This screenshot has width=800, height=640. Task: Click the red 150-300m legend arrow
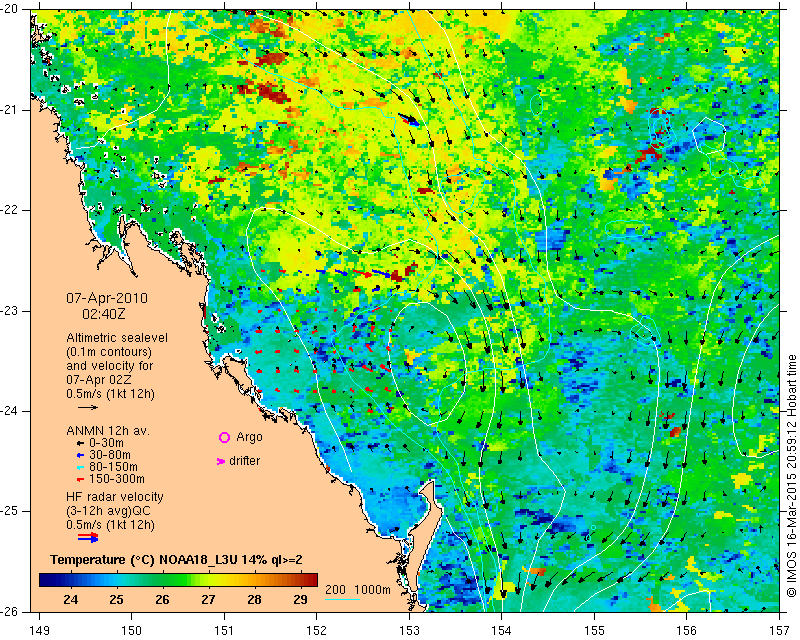80,480
